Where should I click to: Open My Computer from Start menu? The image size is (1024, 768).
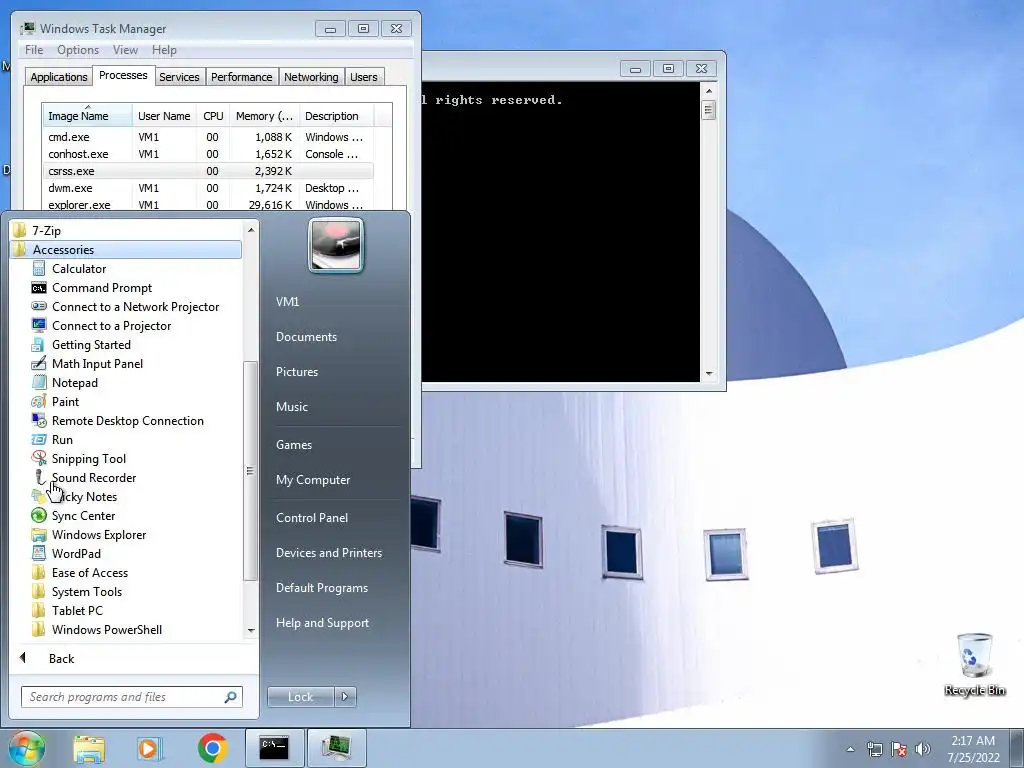pos(313,479)
